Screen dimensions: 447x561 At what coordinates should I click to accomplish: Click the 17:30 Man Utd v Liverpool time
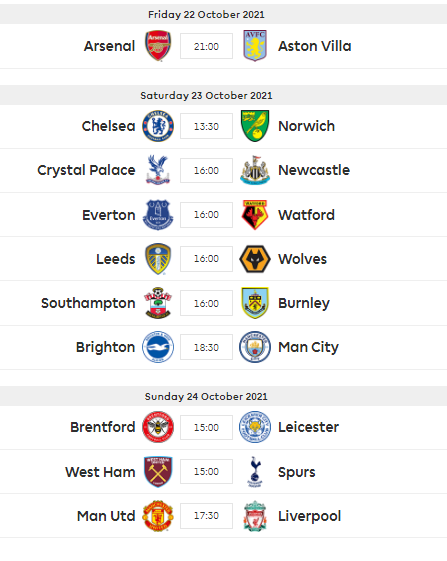point(207,516)
